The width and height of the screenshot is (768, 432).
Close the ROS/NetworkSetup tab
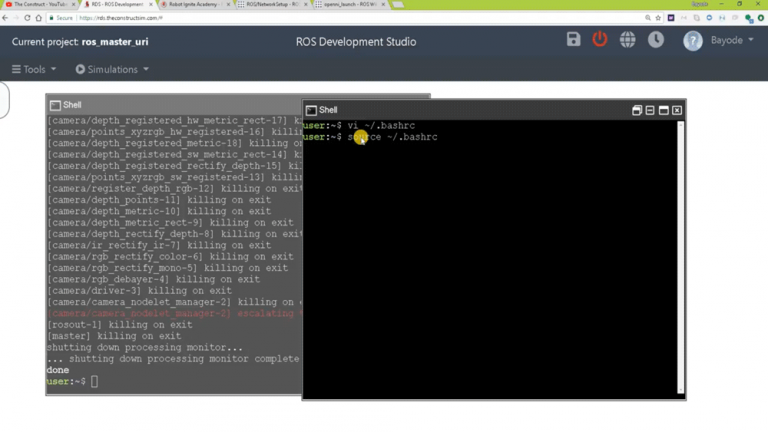[x=306, y=4]
